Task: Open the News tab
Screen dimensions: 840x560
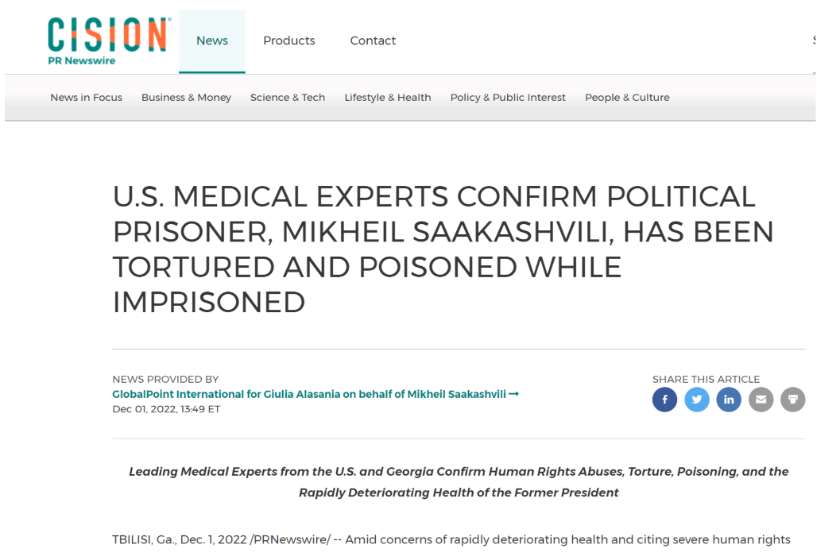Action: click(212, 41)
